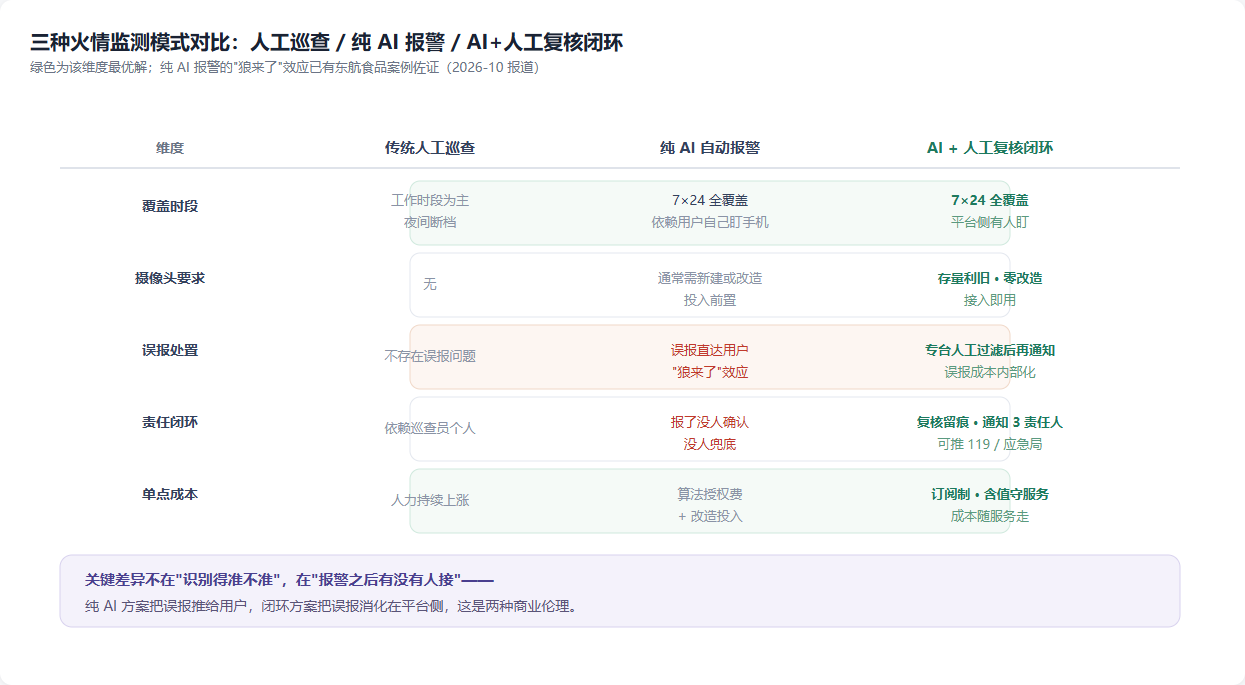Click the subtitle mentioning 东航食品案例

[285, 68]
